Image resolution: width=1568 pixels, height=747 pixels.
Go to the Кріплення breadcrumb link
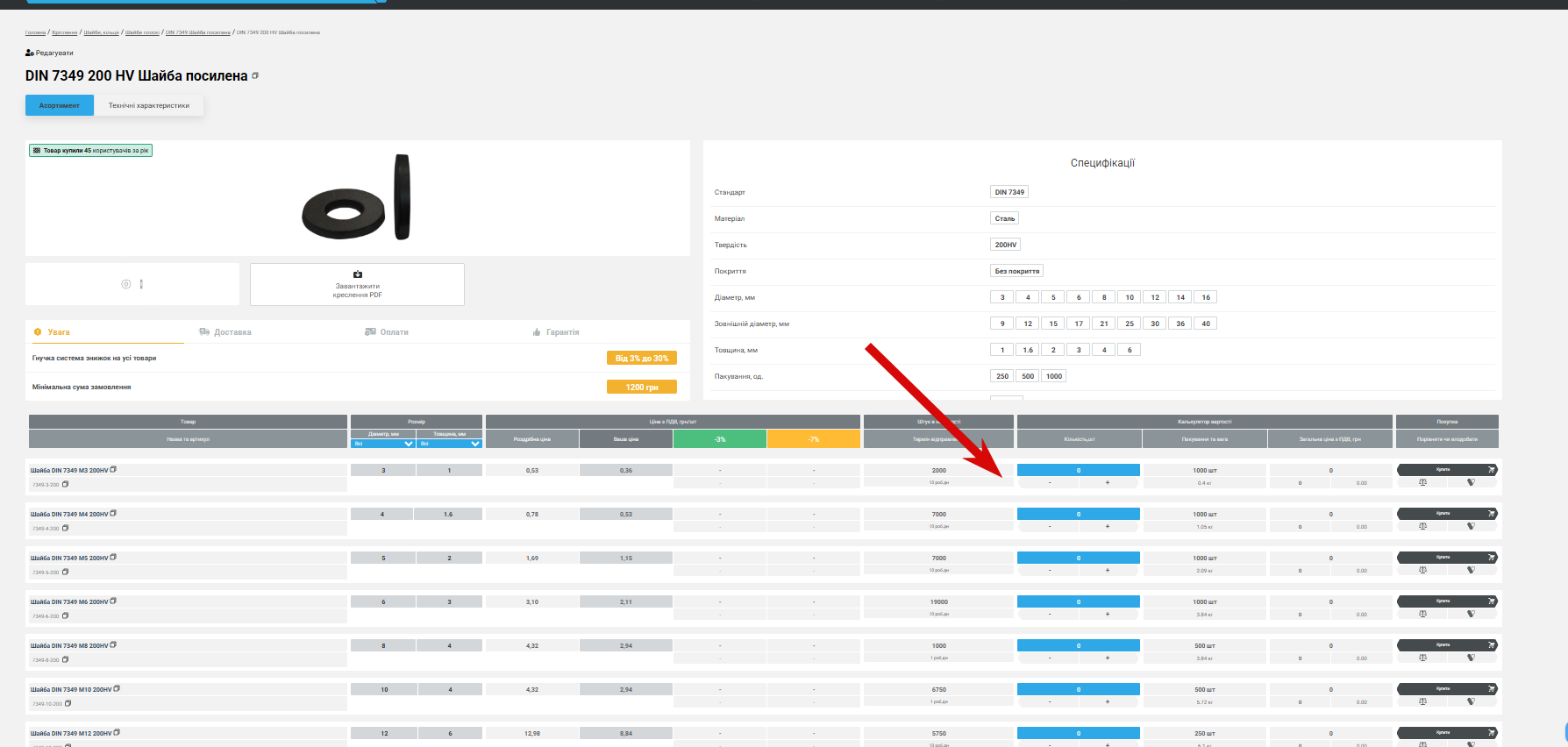[65, 32]
